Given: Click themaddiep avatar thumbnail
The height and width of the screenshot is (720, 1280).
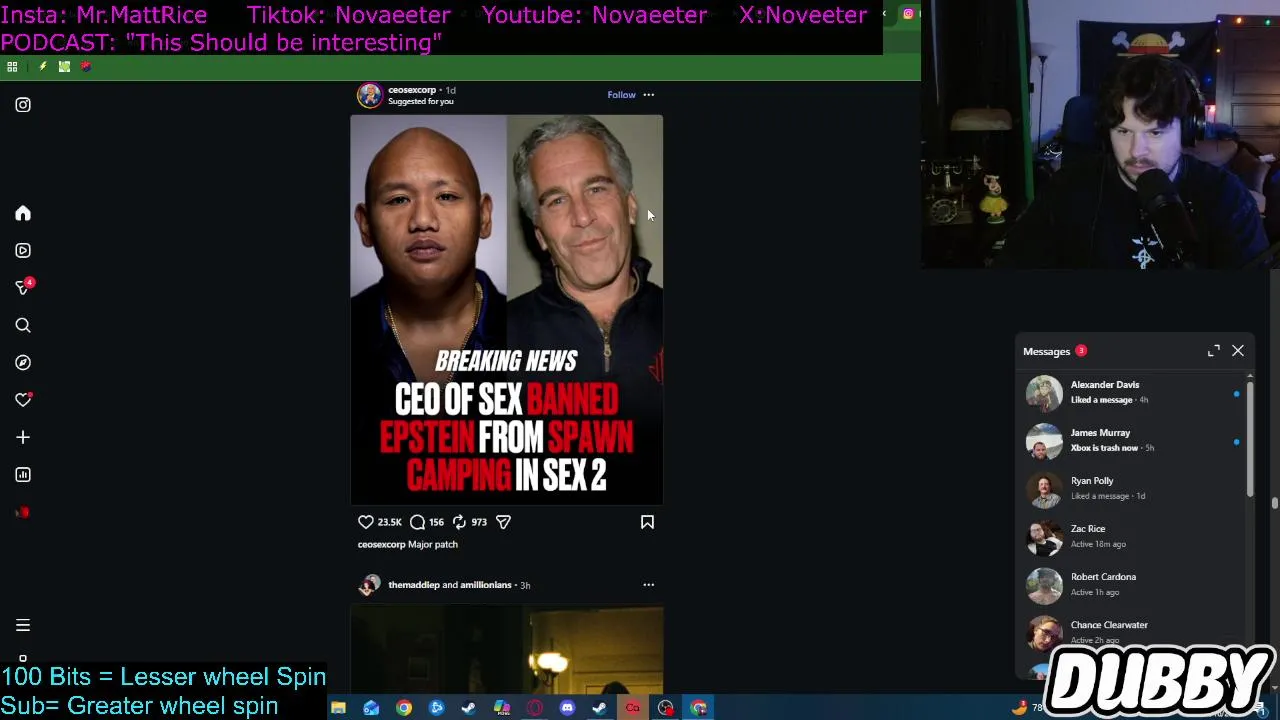Looking at the screenshot, I should point(370,585).
